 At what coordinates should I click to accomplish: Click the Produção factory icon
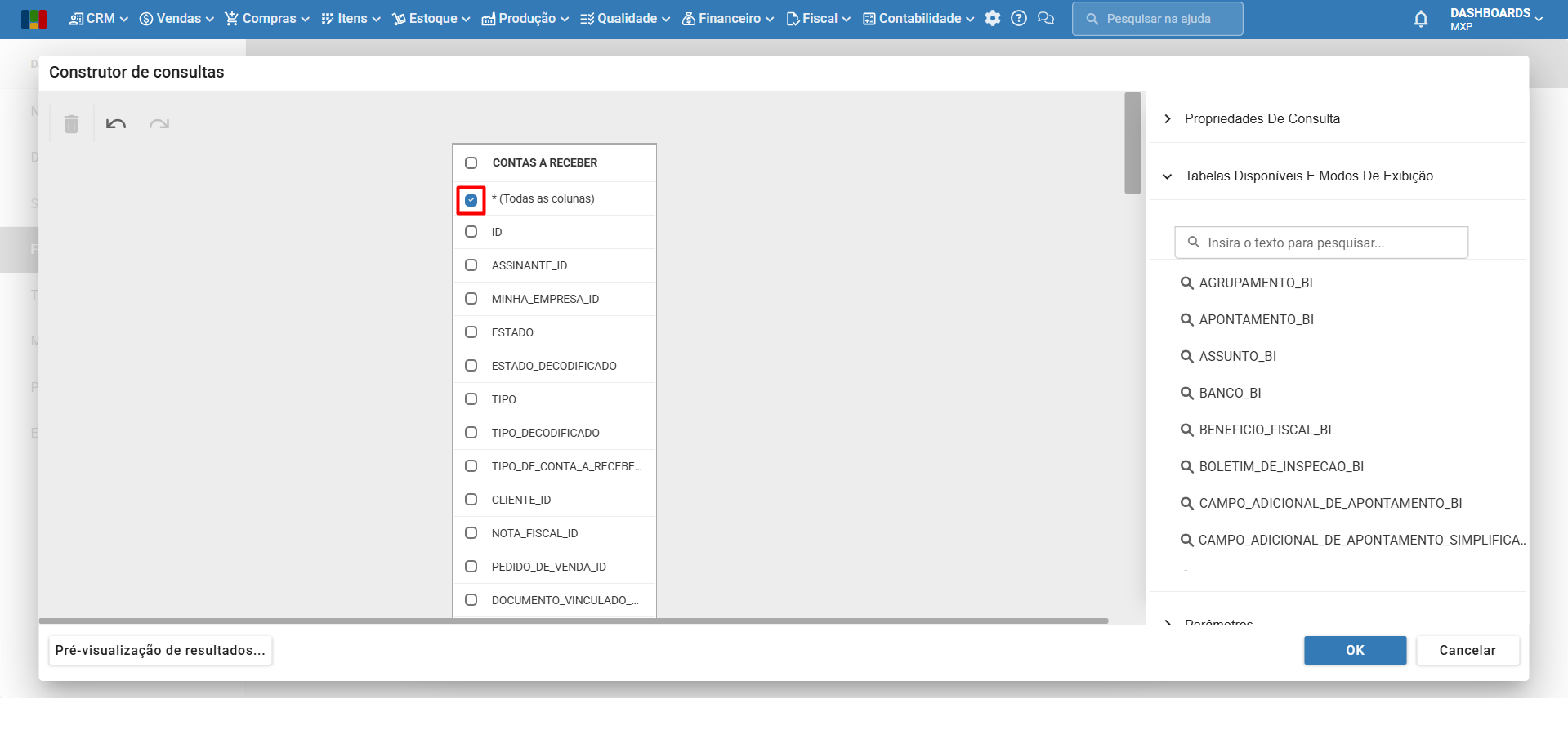click(489, 18)
